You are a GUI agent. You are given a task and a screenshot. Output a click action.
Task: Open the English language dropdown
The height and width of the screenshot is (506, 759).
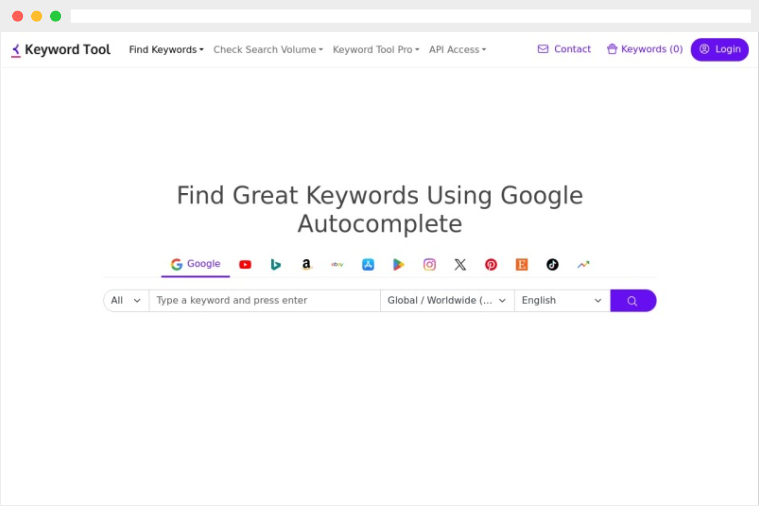[562, 301]
